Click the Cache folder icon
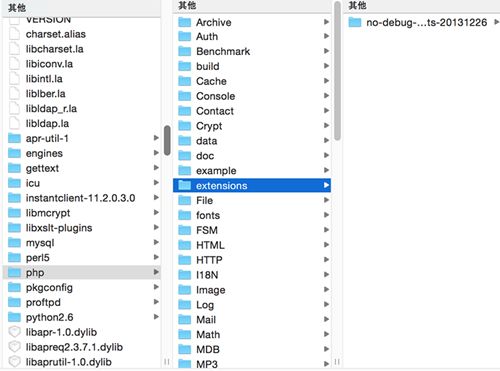This screenshot has height=371, width=500. (184, 81)
